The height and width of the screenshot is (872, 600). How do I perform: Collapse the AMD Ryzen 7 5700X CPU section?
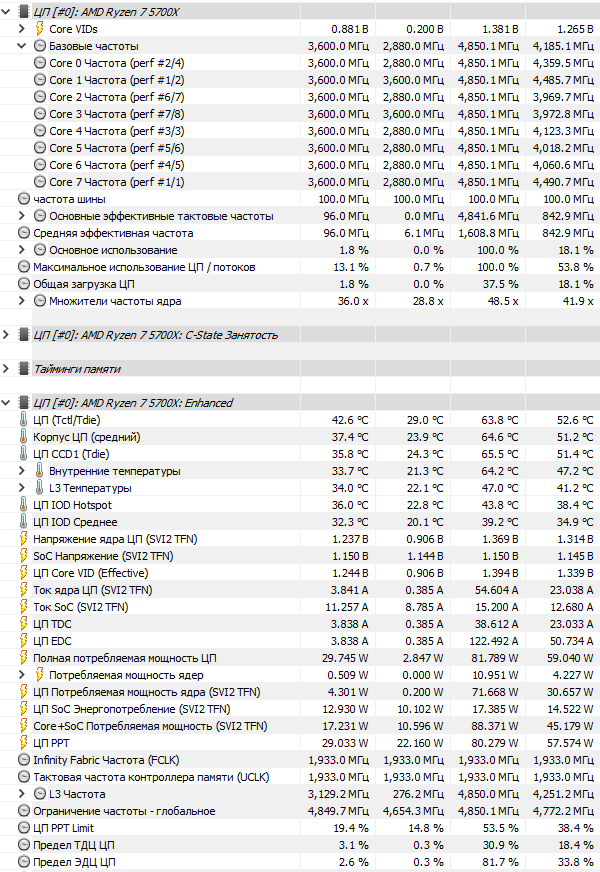tap(6, 12)
